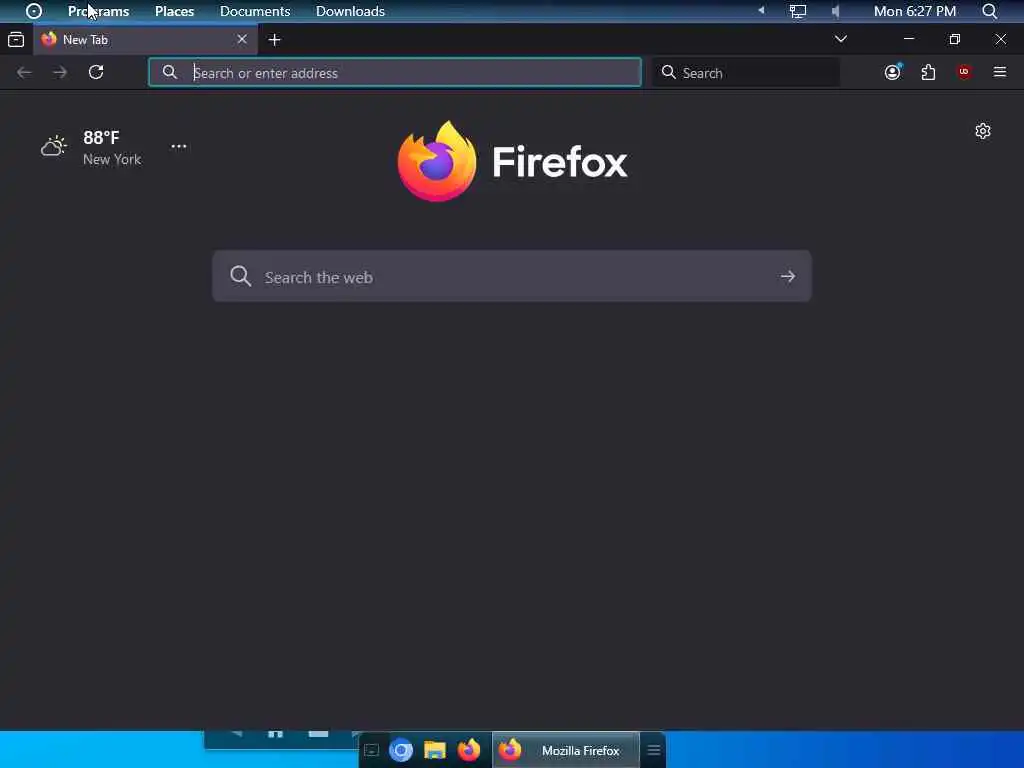Open the 88°F New York weather widget
Image resolution: width=1024 pixels, height=768 pixels.
(91, 148)
